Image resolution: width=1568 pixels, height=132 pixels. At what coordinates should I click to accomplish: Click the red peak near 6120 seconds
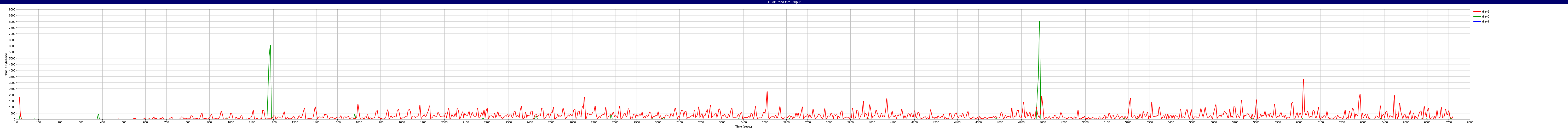point(1303,79)
